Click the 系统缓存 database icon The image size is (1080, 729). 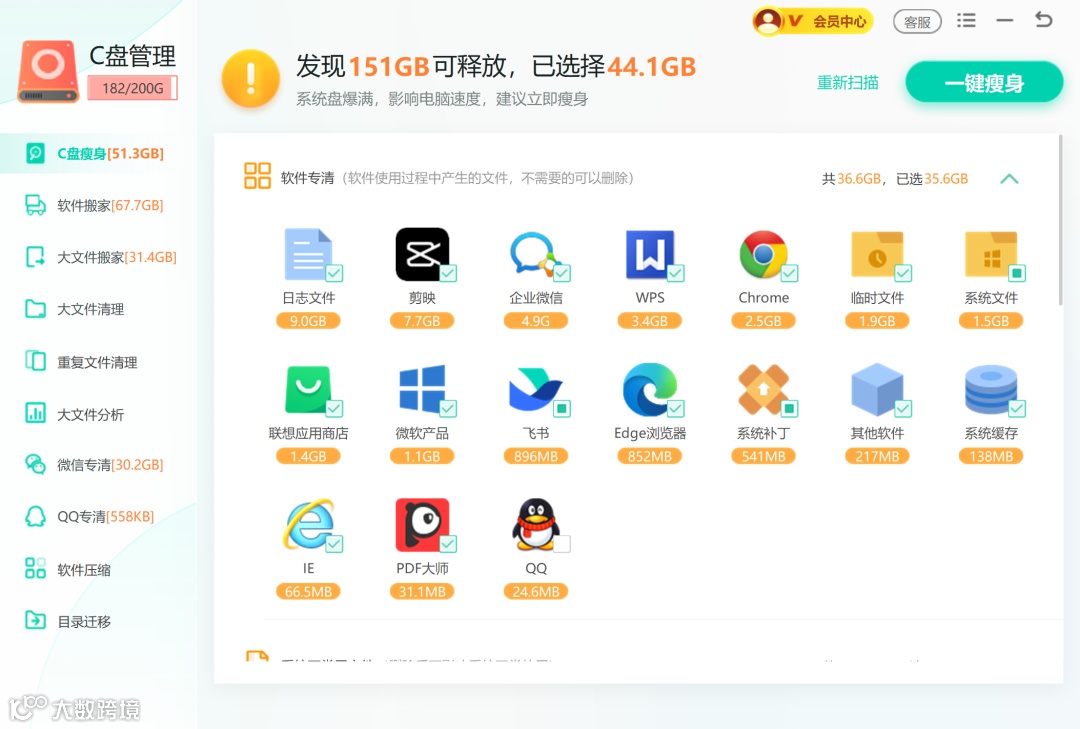pos(991,389)
